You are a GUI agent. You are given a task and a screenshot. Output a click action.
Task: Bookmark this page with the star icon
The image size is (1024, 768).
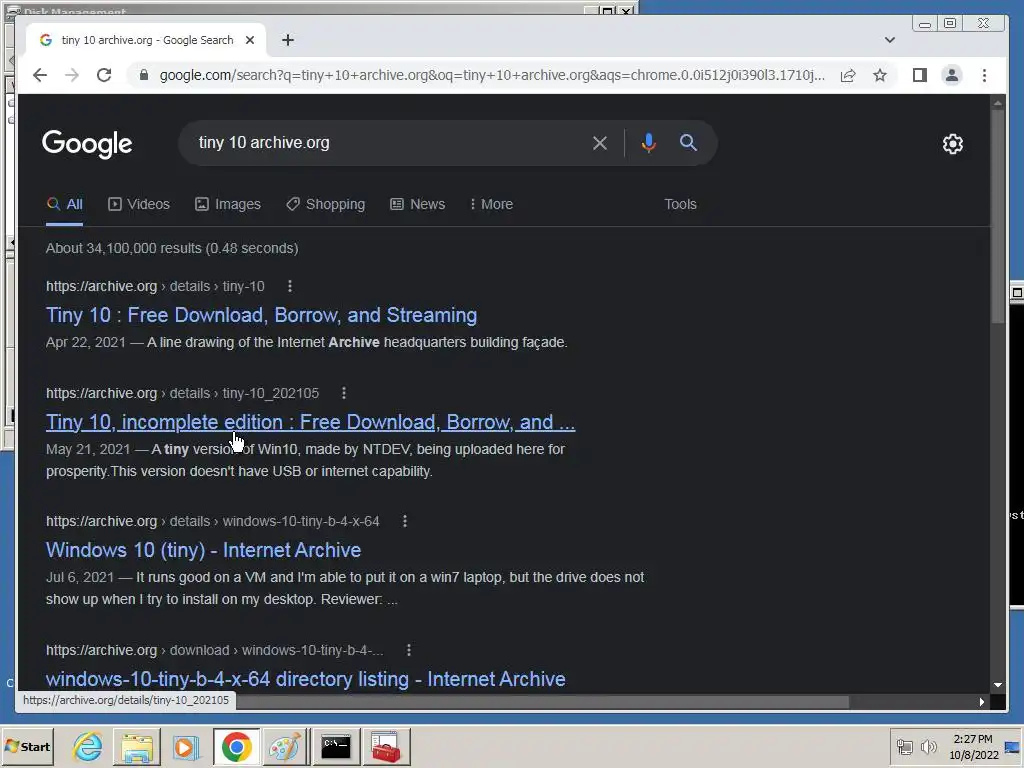point(880,75)
